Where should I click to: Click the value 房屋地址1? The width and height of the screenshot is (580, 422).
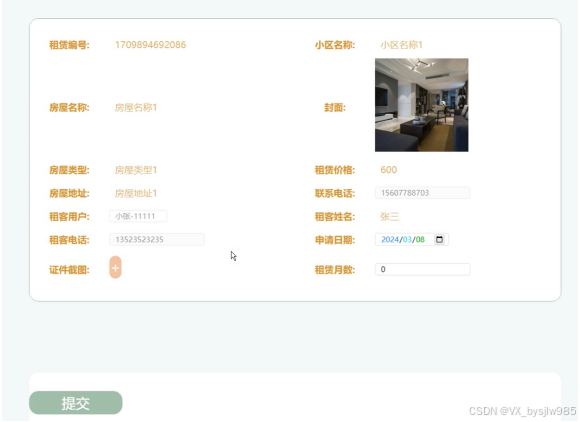136,193
